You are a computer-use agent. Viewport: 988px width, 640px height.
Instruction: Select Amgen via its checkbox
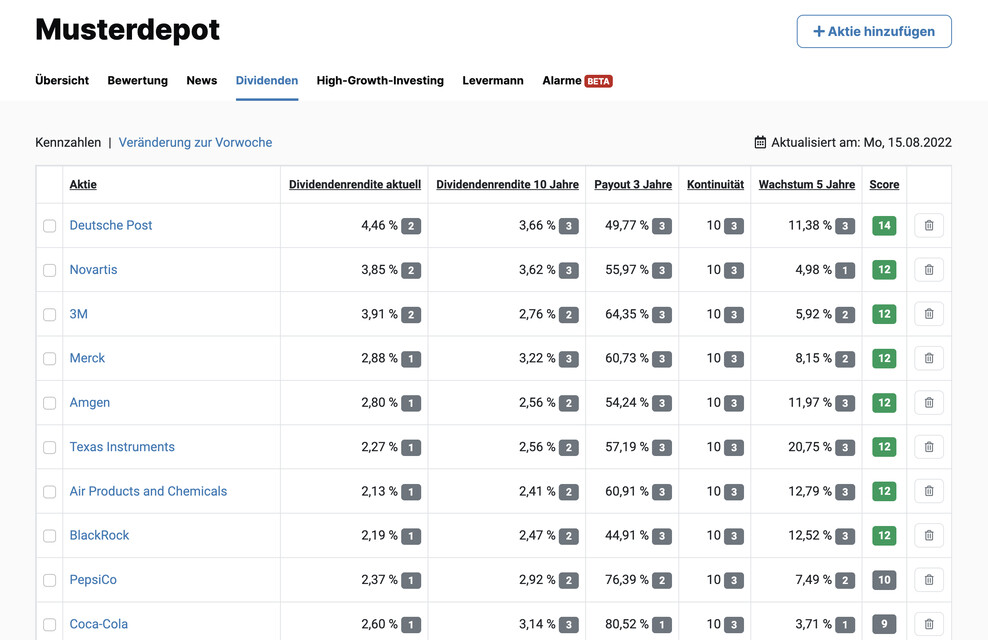(49, 403)
